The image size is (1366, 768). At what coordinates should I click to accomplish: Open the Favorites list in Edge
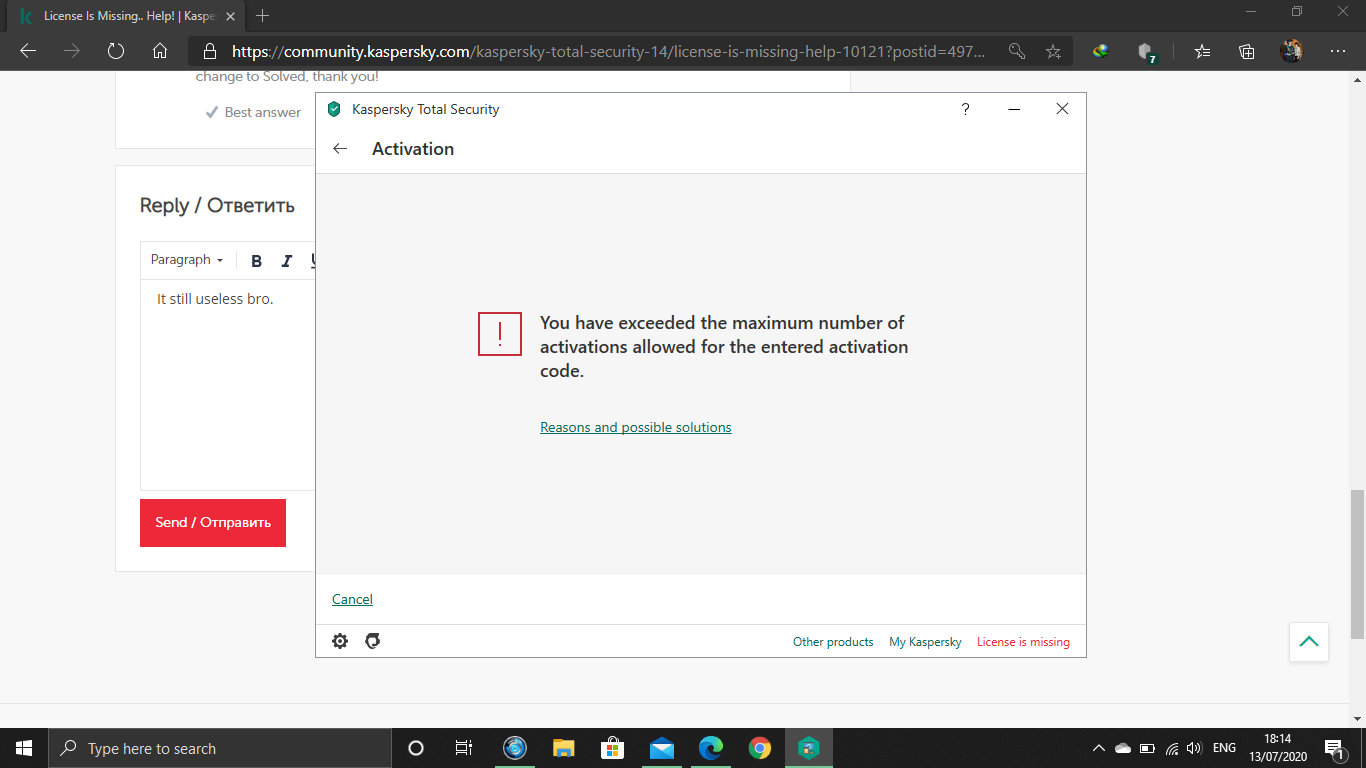pyautogui.click(x=1202, y=51)
